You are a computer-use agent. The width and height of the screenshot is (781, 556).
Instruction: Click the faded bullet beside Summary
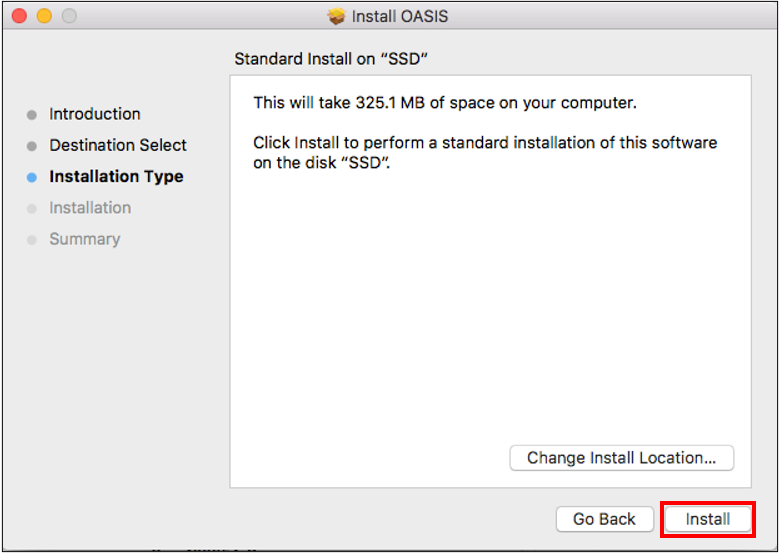tap(32, 240)
